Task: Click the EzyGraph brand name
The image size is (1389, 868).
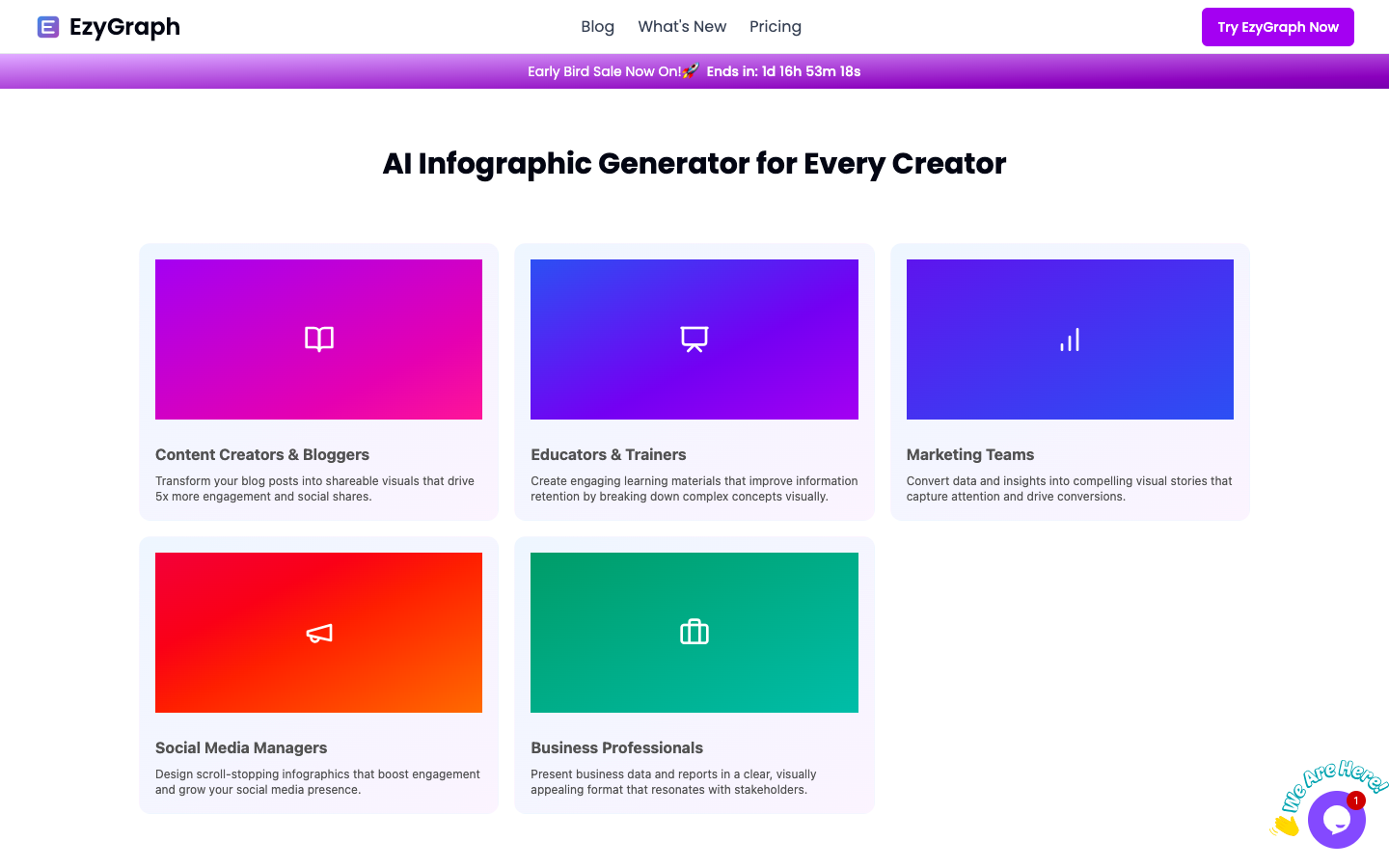Action: point(124,27)
